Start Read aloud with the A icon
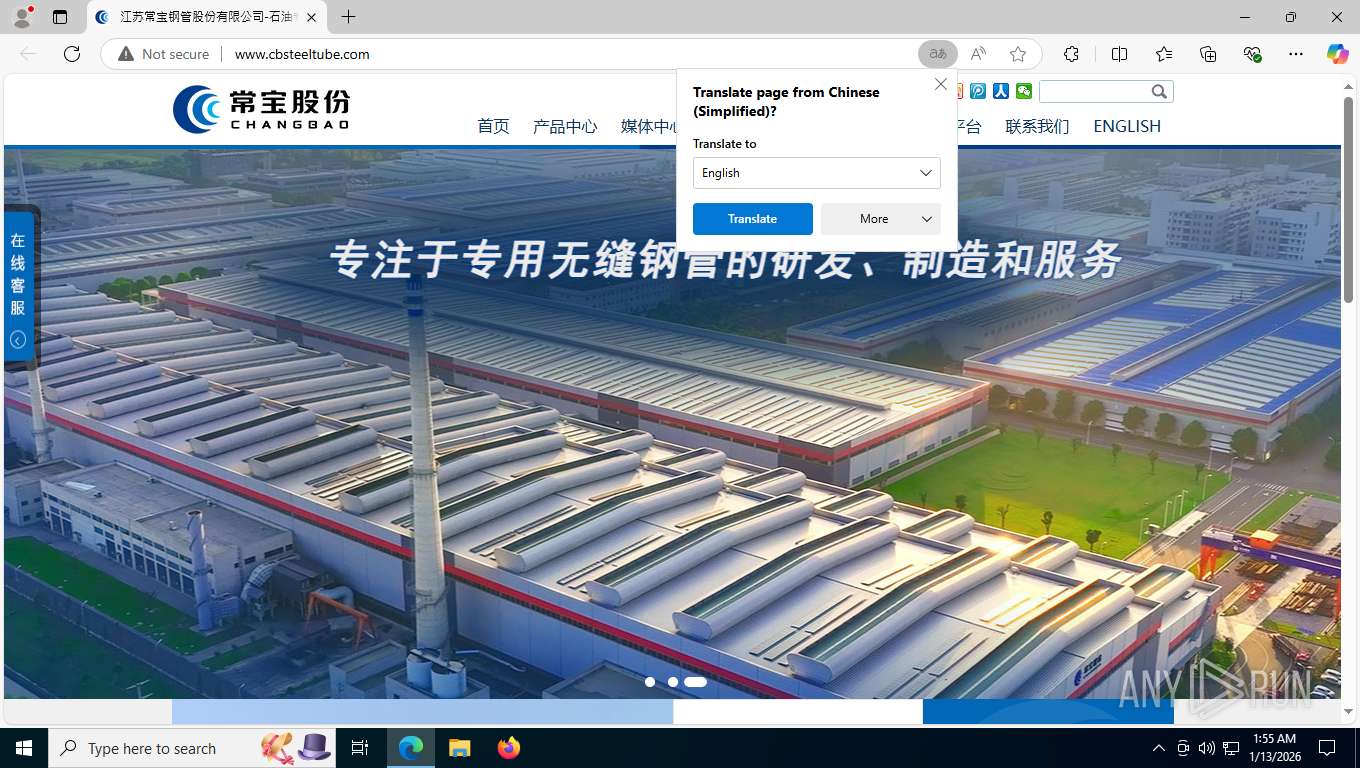 coord(978,54)
